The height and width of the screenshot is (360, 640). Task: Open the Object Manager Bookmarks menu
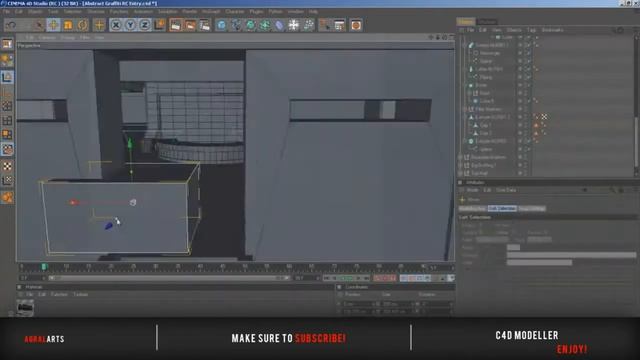552,30
